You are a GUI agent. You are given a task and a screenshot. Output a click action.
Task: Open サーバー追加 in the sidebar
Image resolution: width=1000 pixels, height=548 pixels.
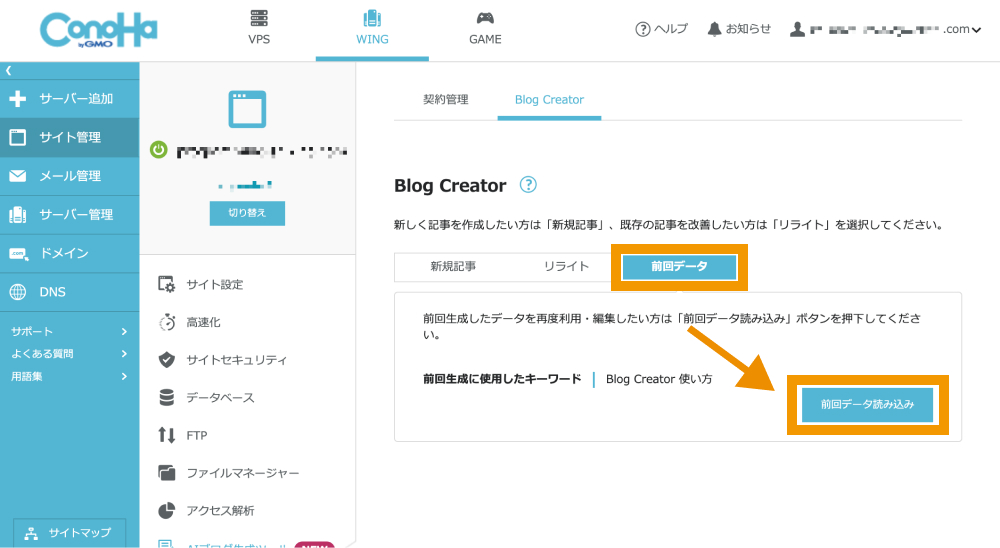(x=70, y=98)
